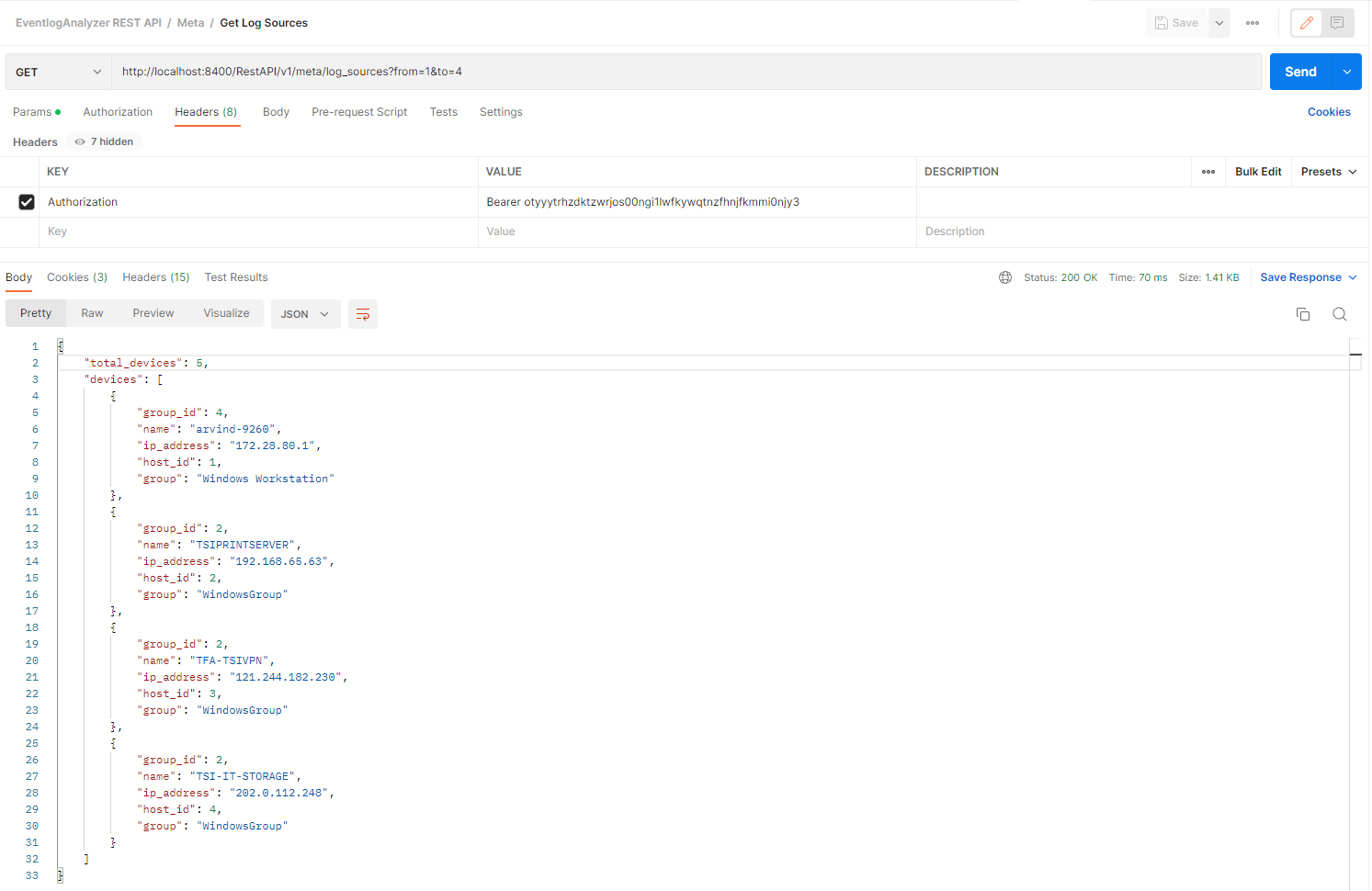
Task: Open the more actions ellipsis near Save
Action: click(x=1252, y=22)
